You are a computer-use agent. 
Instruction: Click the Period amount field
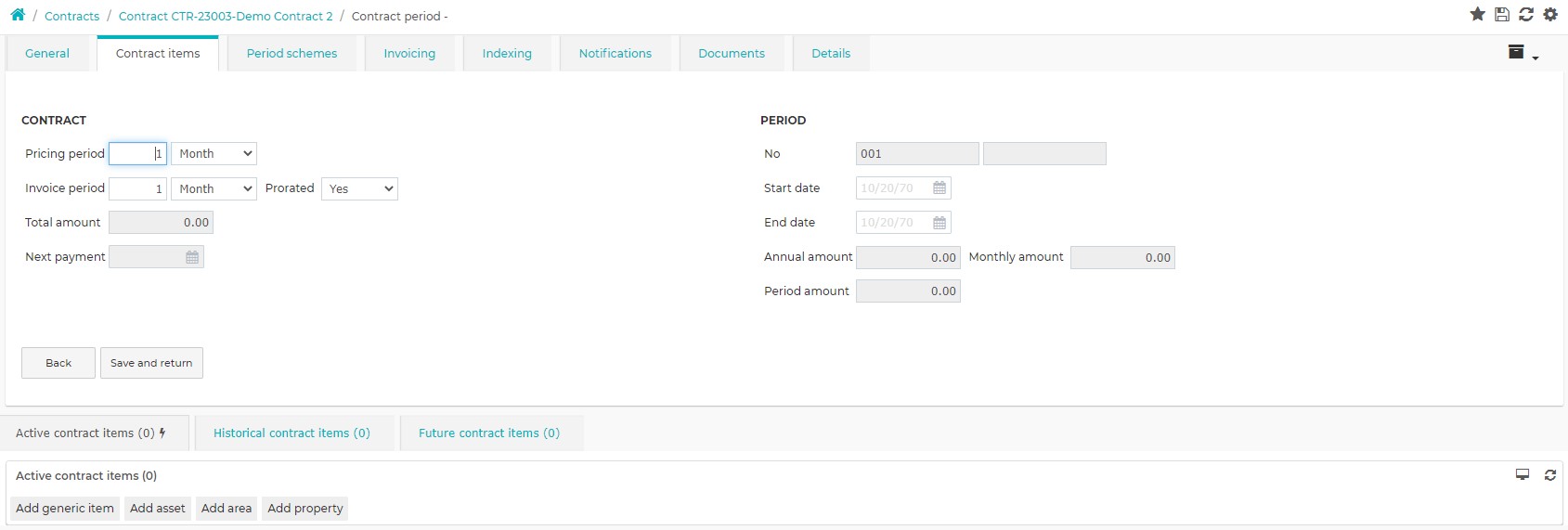tap(908, 291)
